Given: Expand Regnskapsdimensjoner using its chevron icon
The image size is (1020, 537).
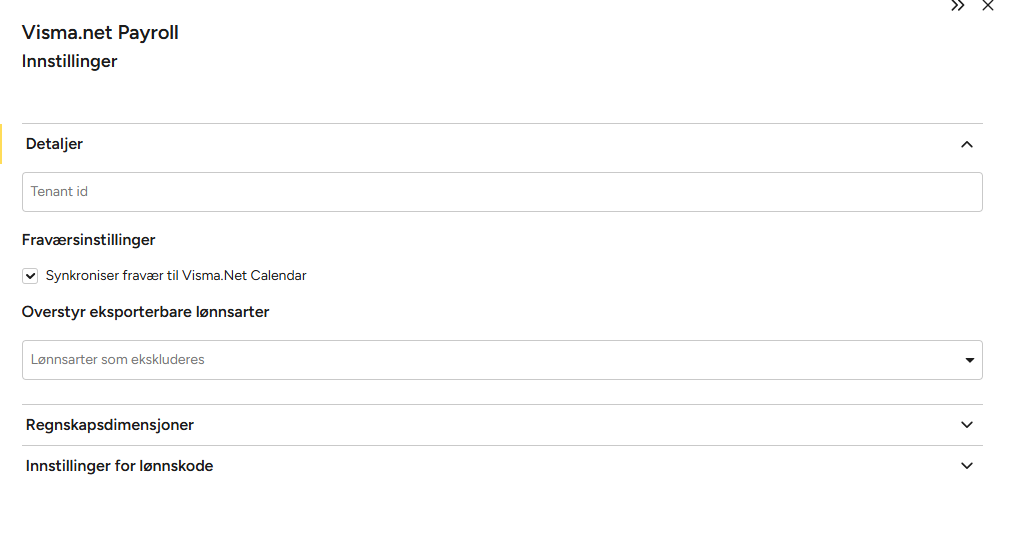Looking at the screenshot, I should tap(967, 425).
